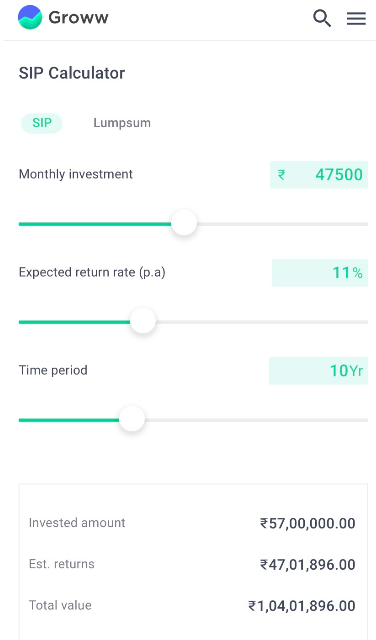376x640 pixels.
Task: Click the monthly investment amount field
Action: 319,175
